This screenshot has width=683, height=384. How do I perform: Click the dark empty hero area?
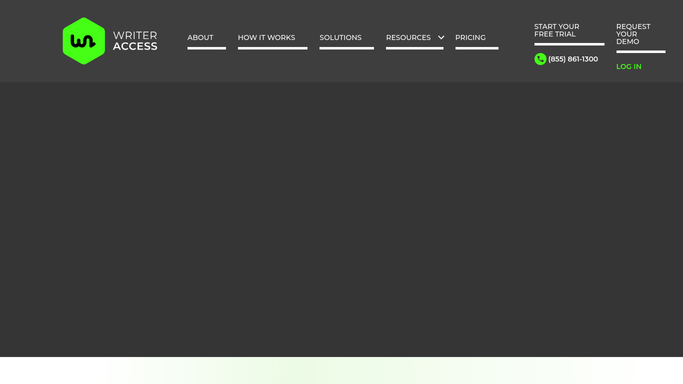342,219
